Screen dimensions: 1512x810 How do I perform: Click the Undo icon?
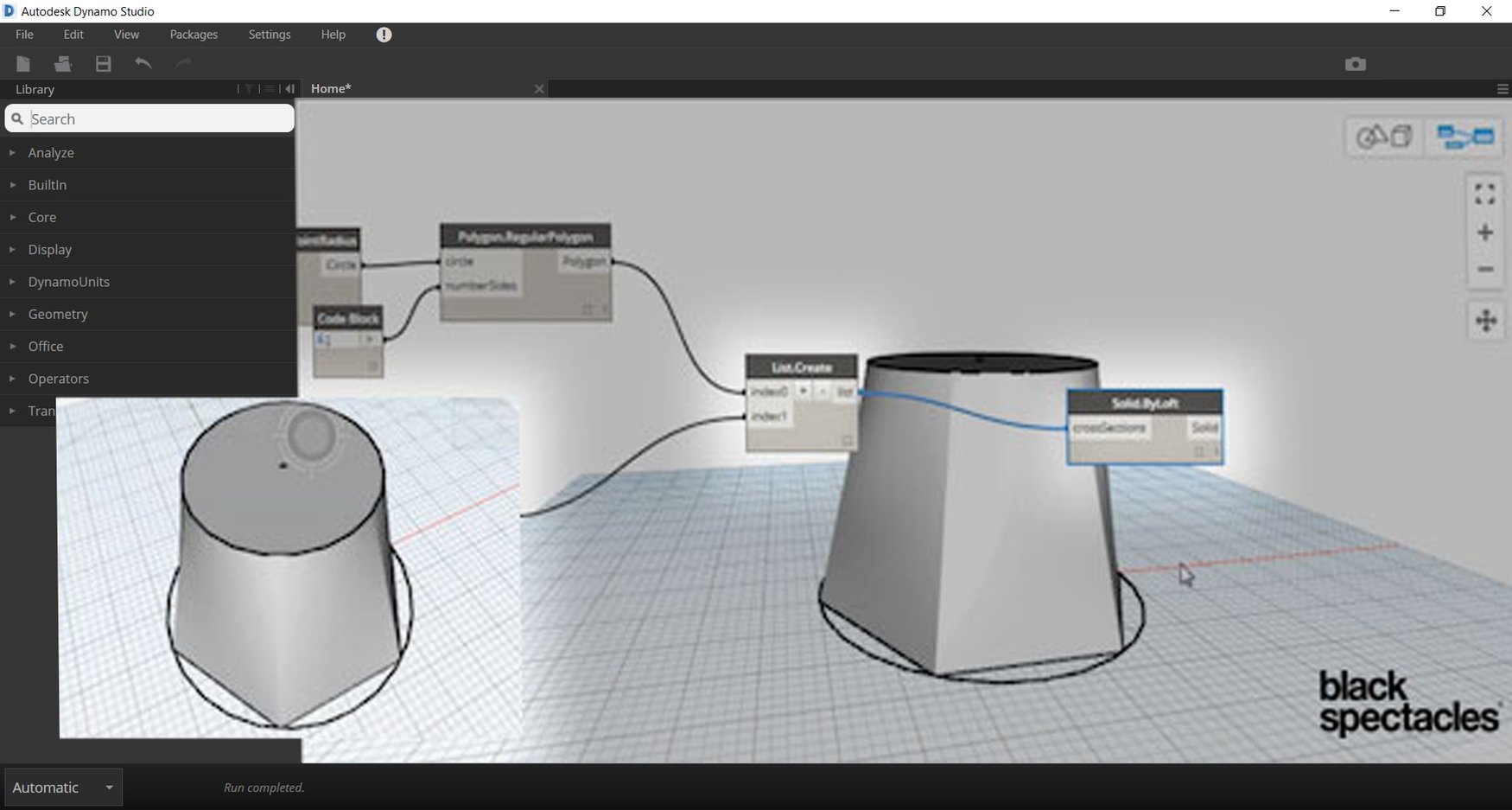[143, 63]
